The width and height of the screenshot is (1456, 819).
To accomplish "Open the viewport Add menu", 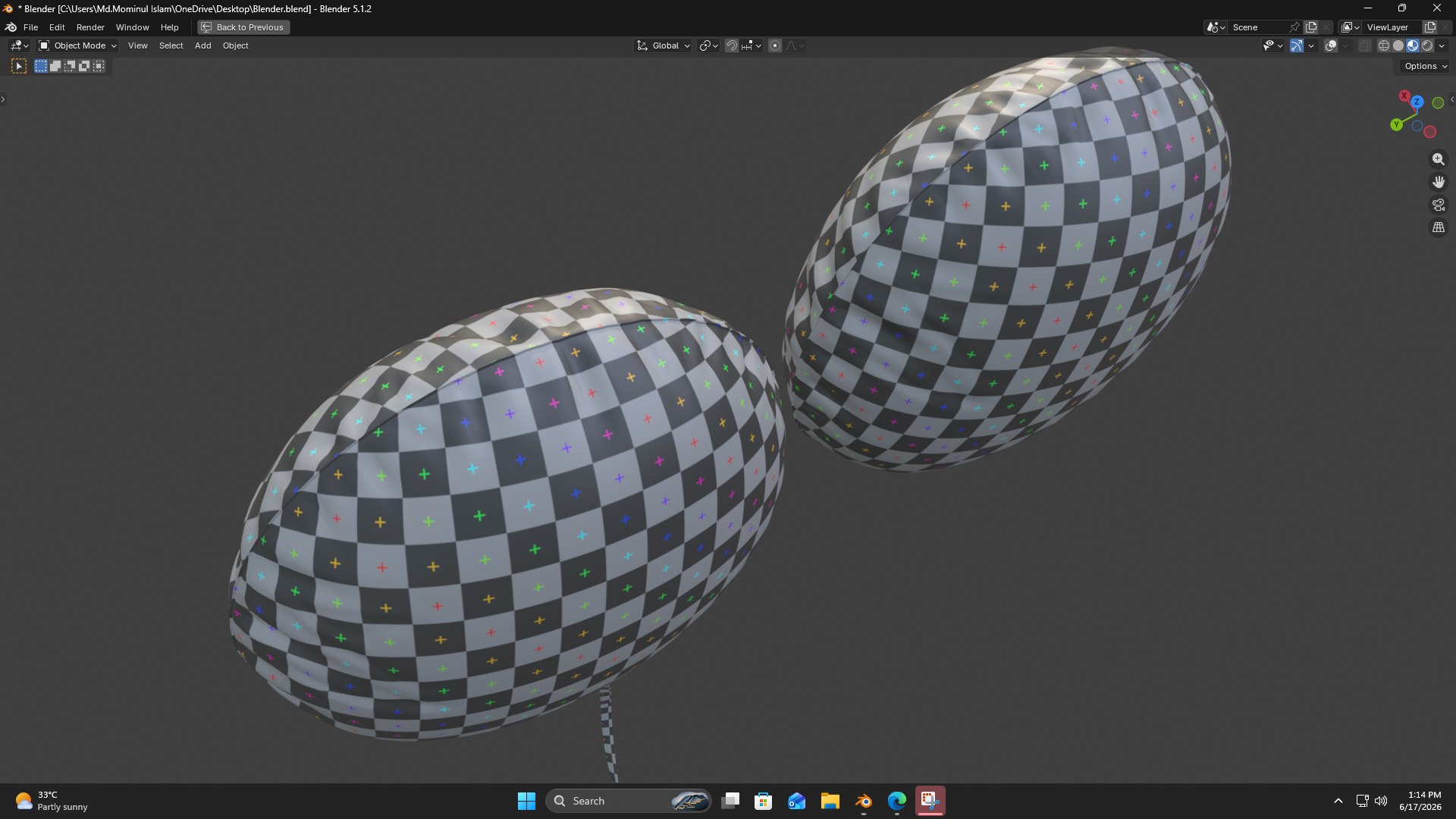I will (x=202, y=45).
